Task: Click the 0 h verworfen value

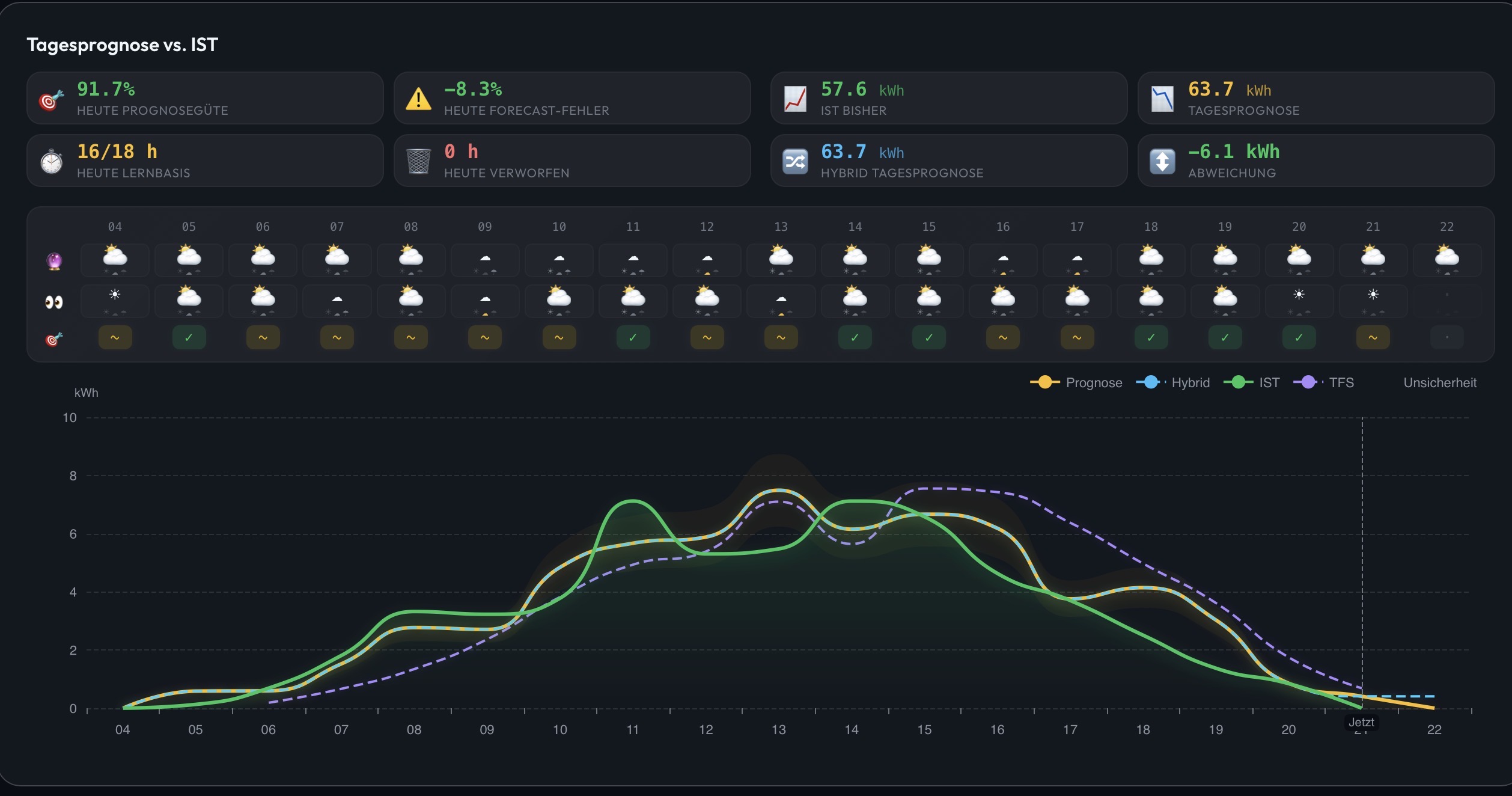Action: click(461, 152)
